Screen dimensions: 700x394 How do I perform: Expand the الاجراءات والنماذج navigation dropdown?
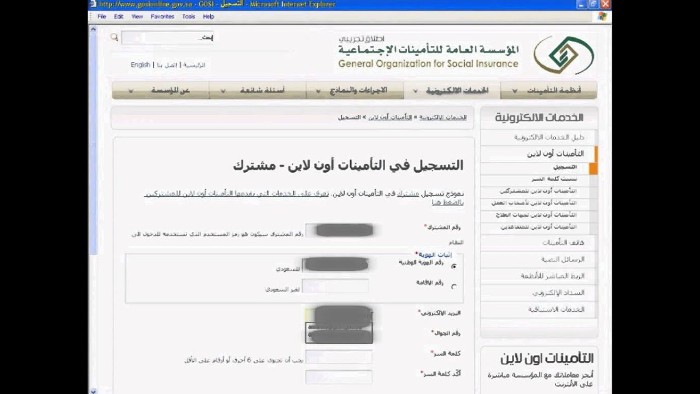click(x=355, y=91)
